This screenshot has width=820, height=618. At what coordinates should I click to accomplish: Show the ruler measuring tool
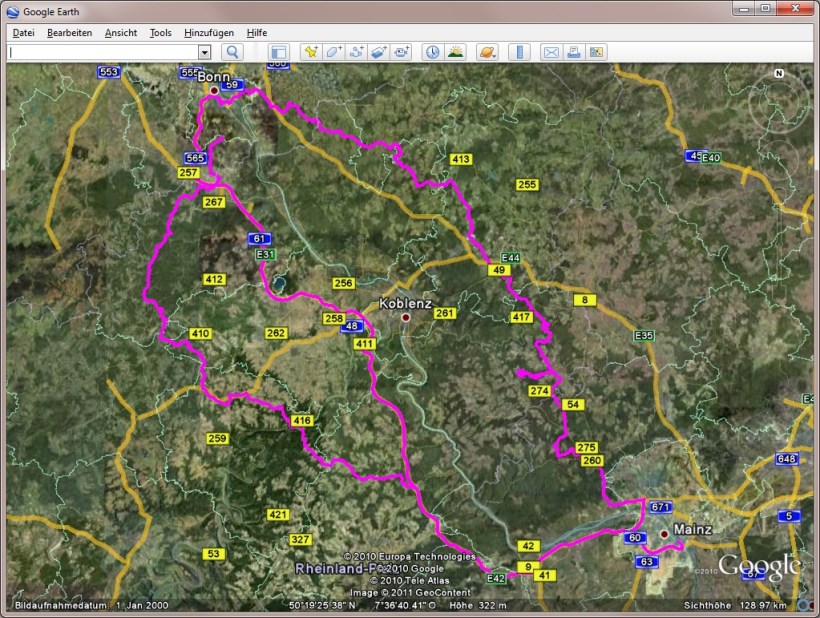pyautogui.click(x=519, y=52)
